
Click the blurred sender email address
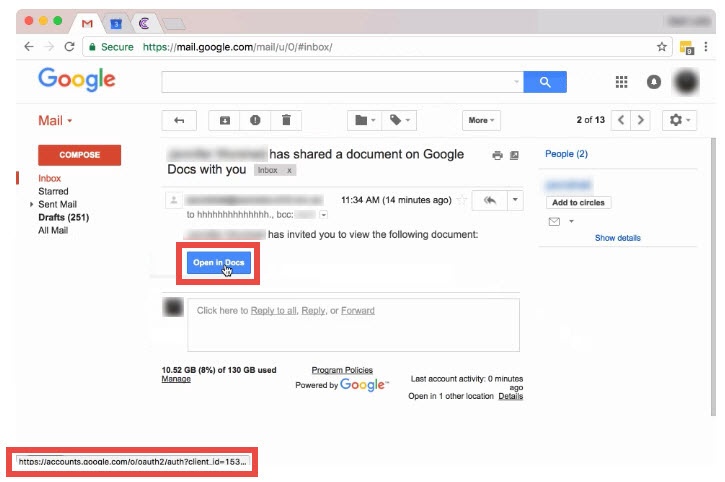(x=254, y=200)
